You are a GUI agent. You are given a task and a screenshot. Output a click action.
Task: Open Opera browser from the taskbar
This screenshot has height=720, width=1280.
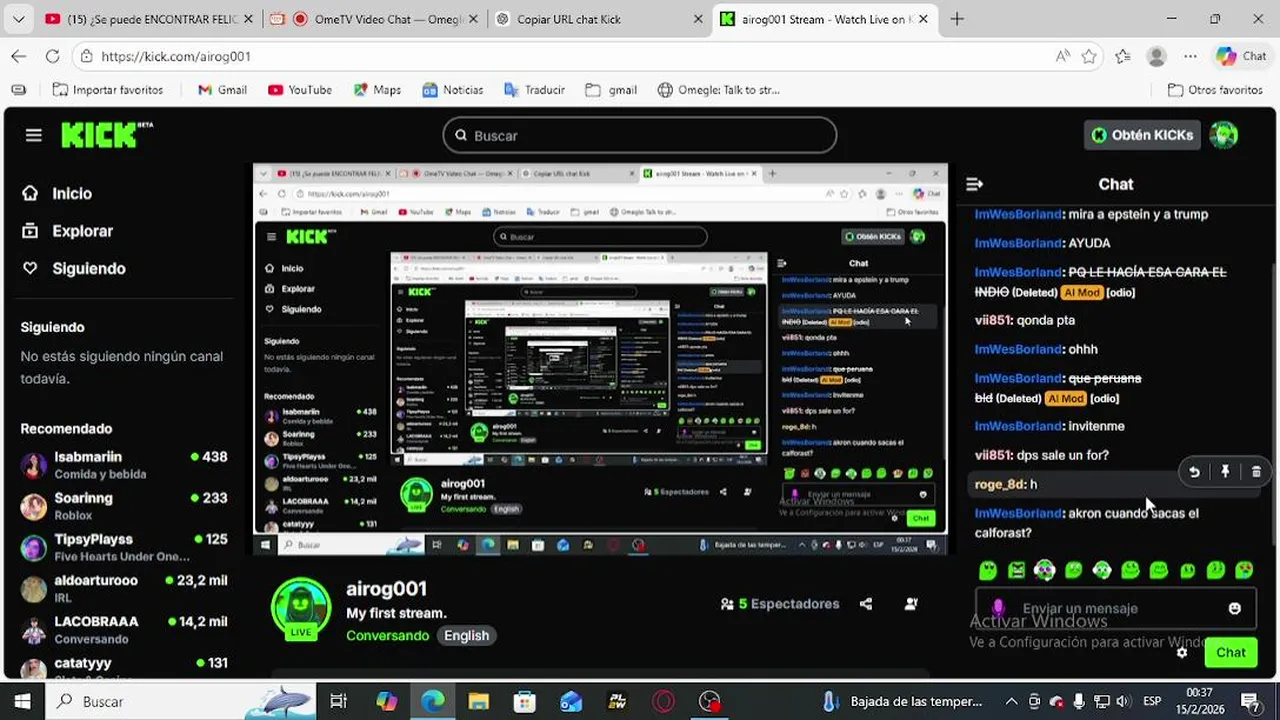664,701
